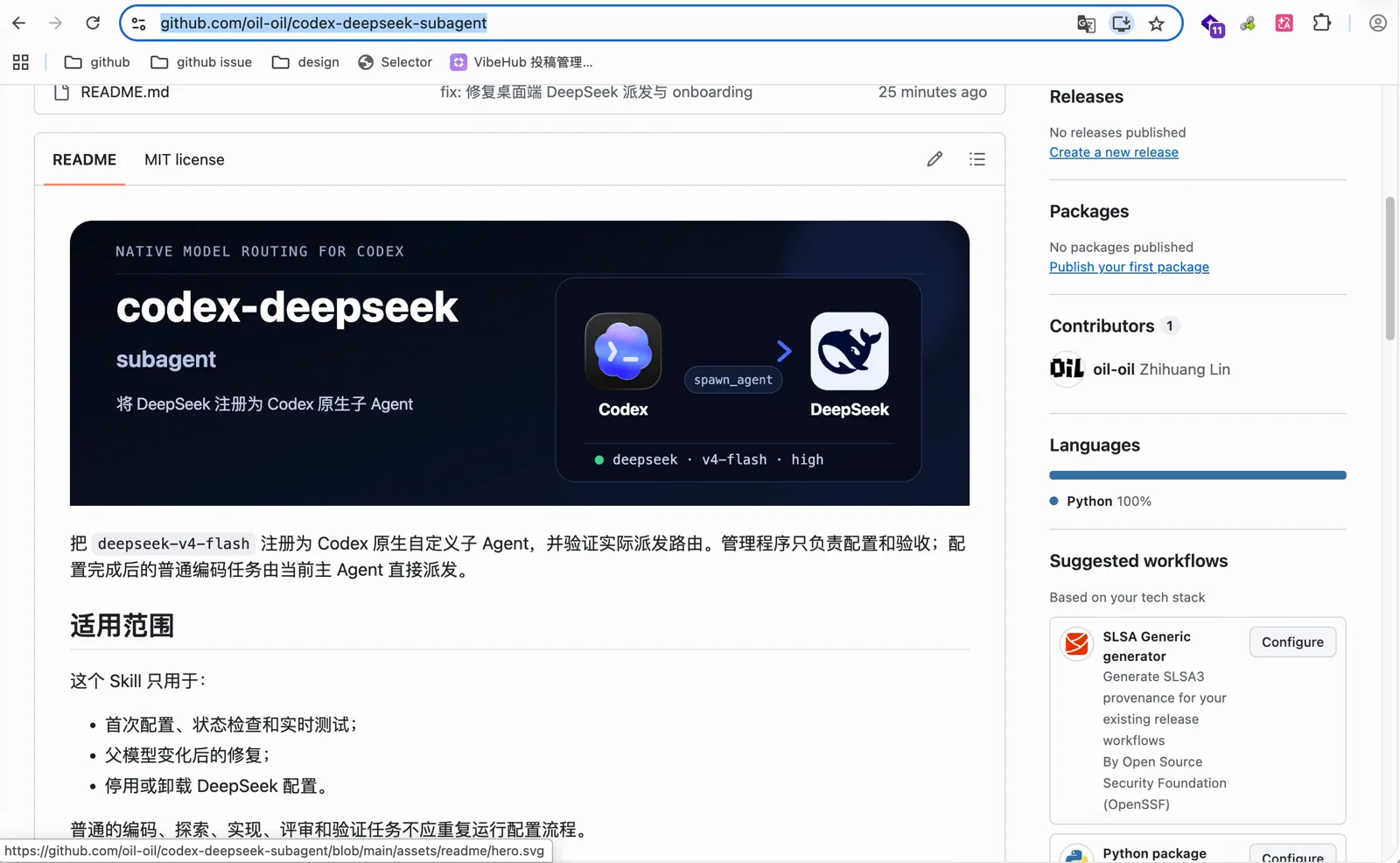Open the github bookmark folder
1400x863 pixels.
(x=97, y=62)
